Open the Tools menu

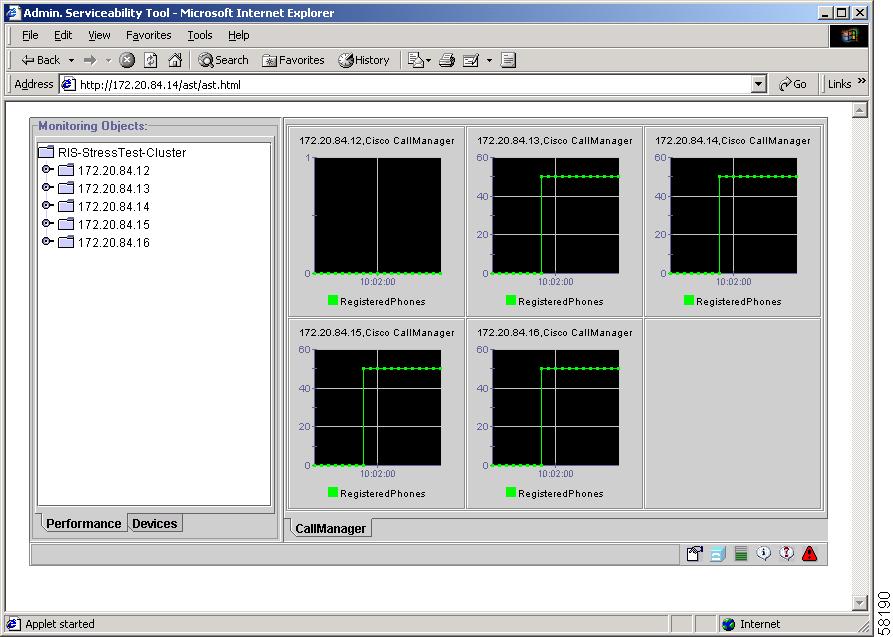(200, 35)
